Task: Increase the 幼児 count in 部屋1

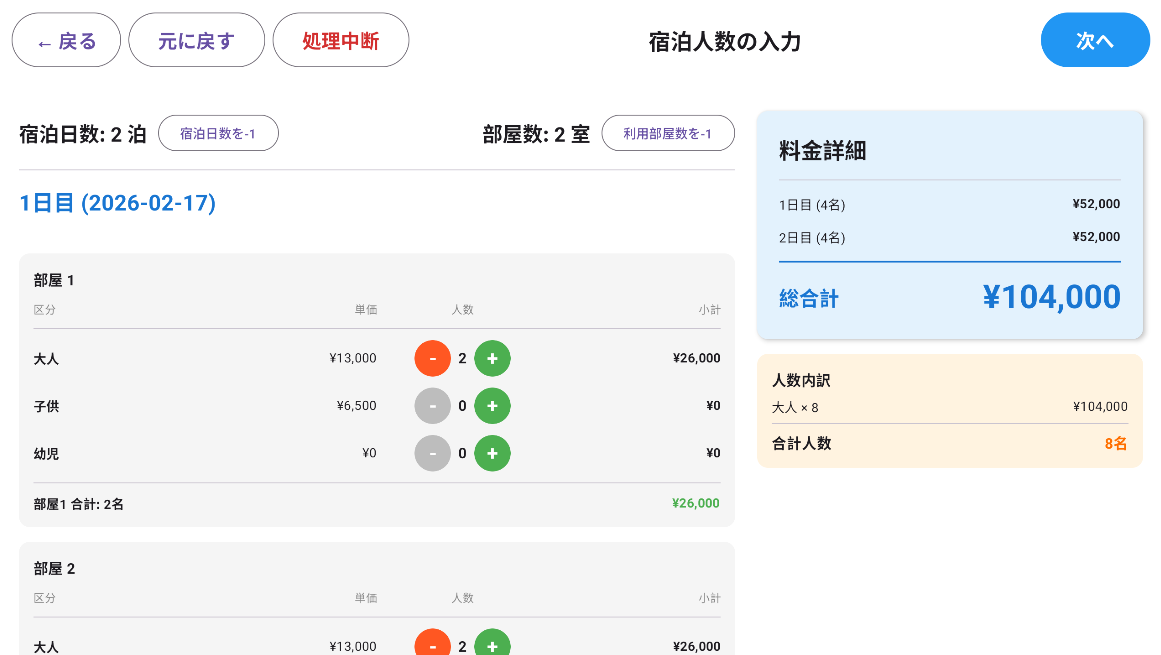Action: point(492,452)
